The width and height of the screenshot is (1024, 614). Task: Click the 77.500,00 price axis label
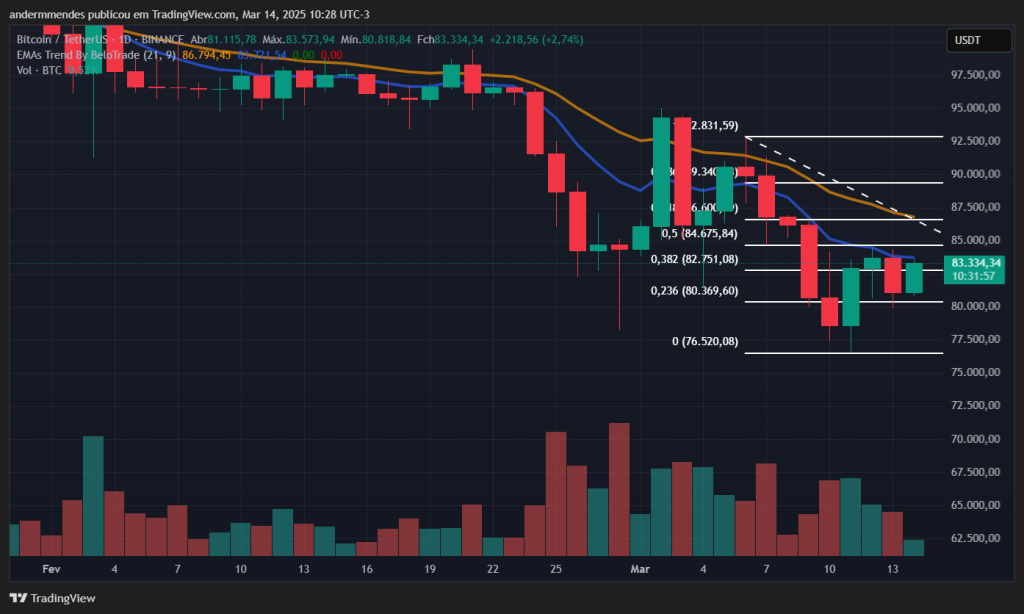[975, 339]
